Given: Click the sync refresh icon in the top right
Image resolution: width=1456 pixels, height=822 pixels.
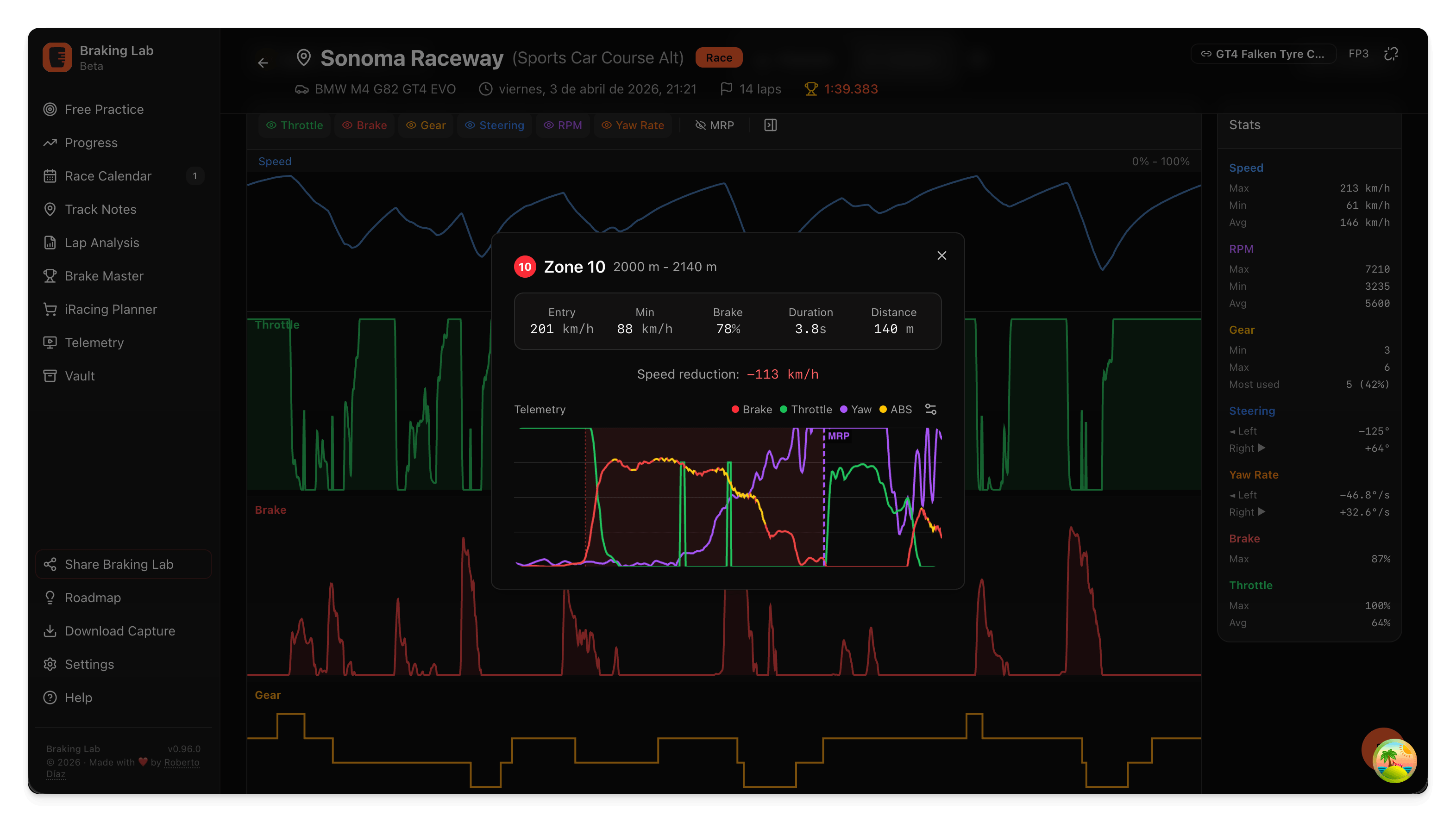Looking at the screenshot, I should [1392, 54].
